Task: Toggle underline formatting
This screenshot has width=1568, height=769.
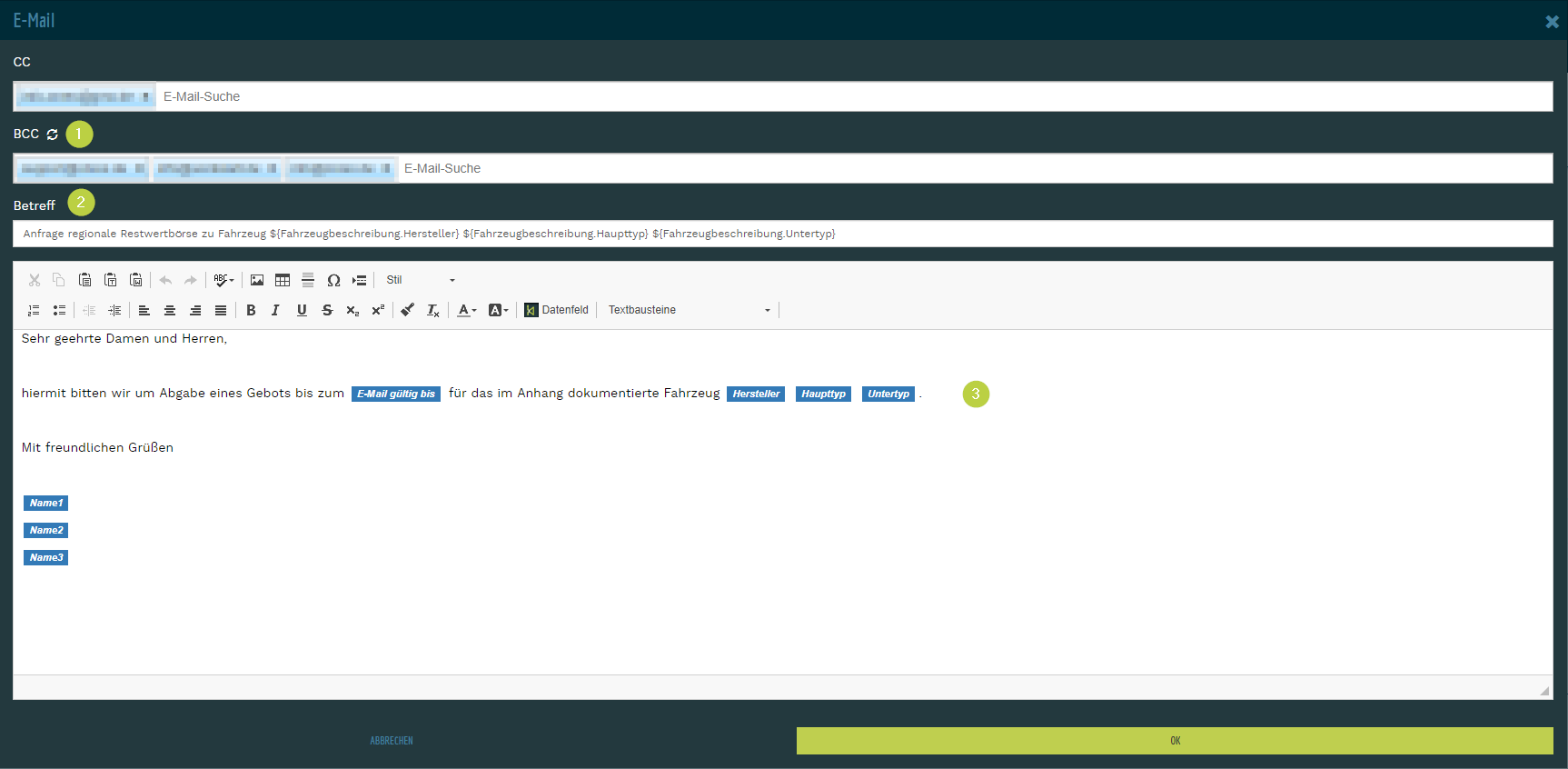Action: [302, 310]
